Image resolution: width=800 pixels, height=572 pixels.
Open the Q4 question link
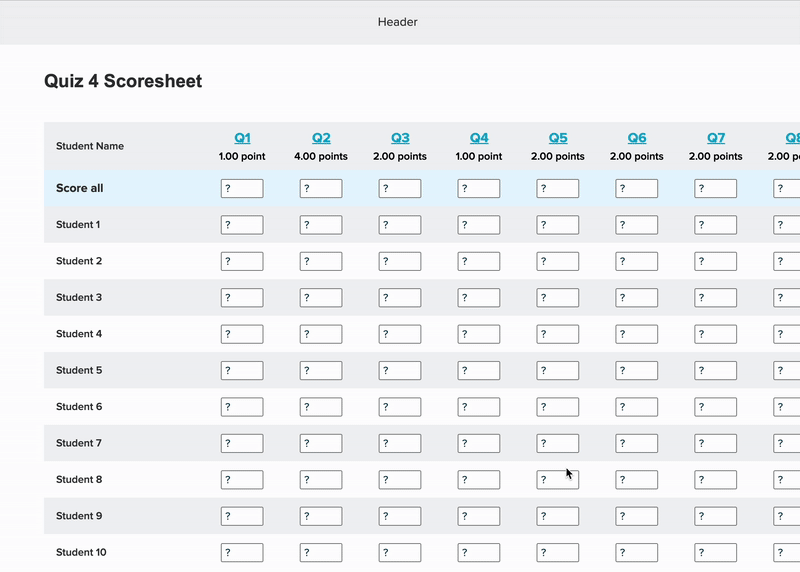[x=479, y=138]
